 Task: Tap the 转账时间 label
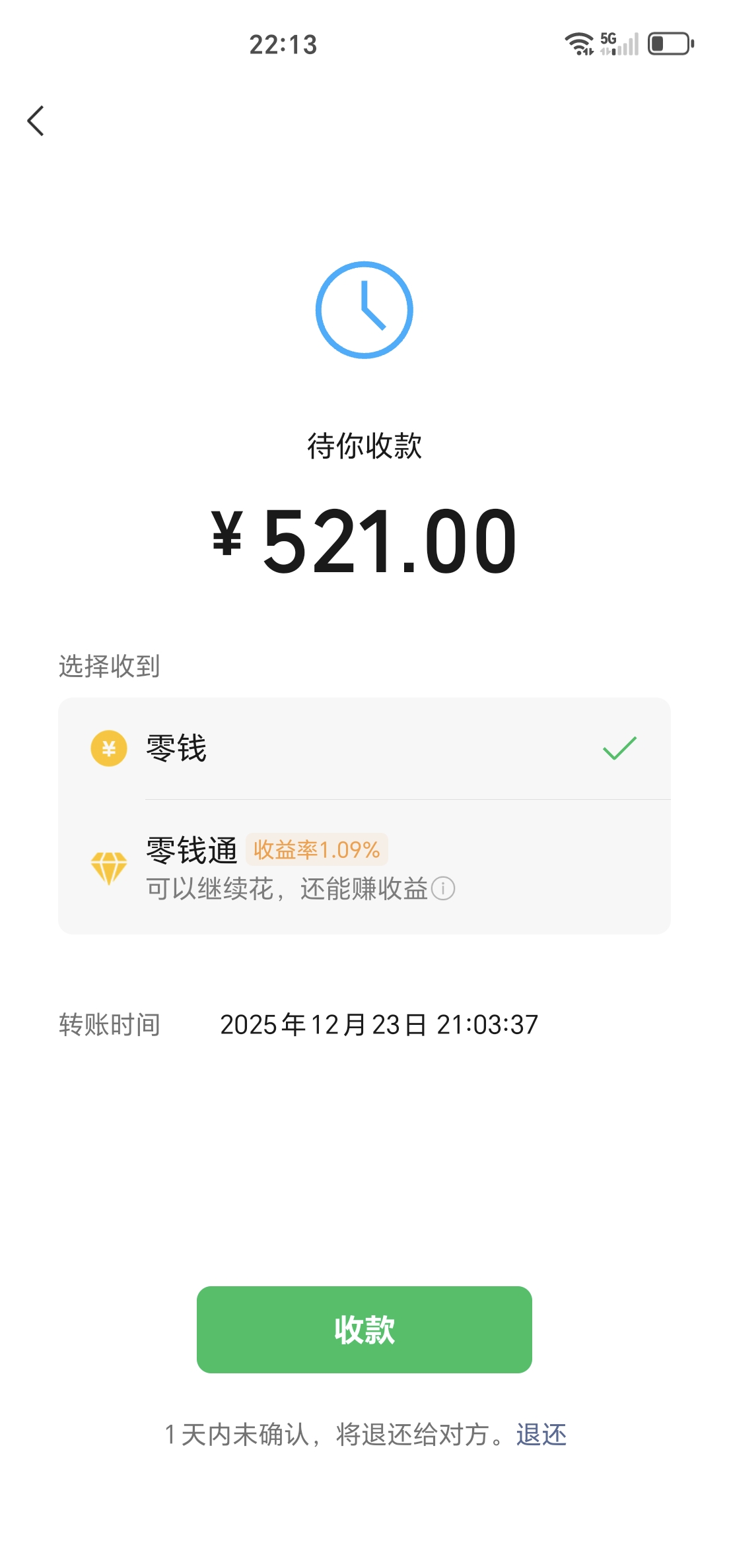[x=110, y=1025]
